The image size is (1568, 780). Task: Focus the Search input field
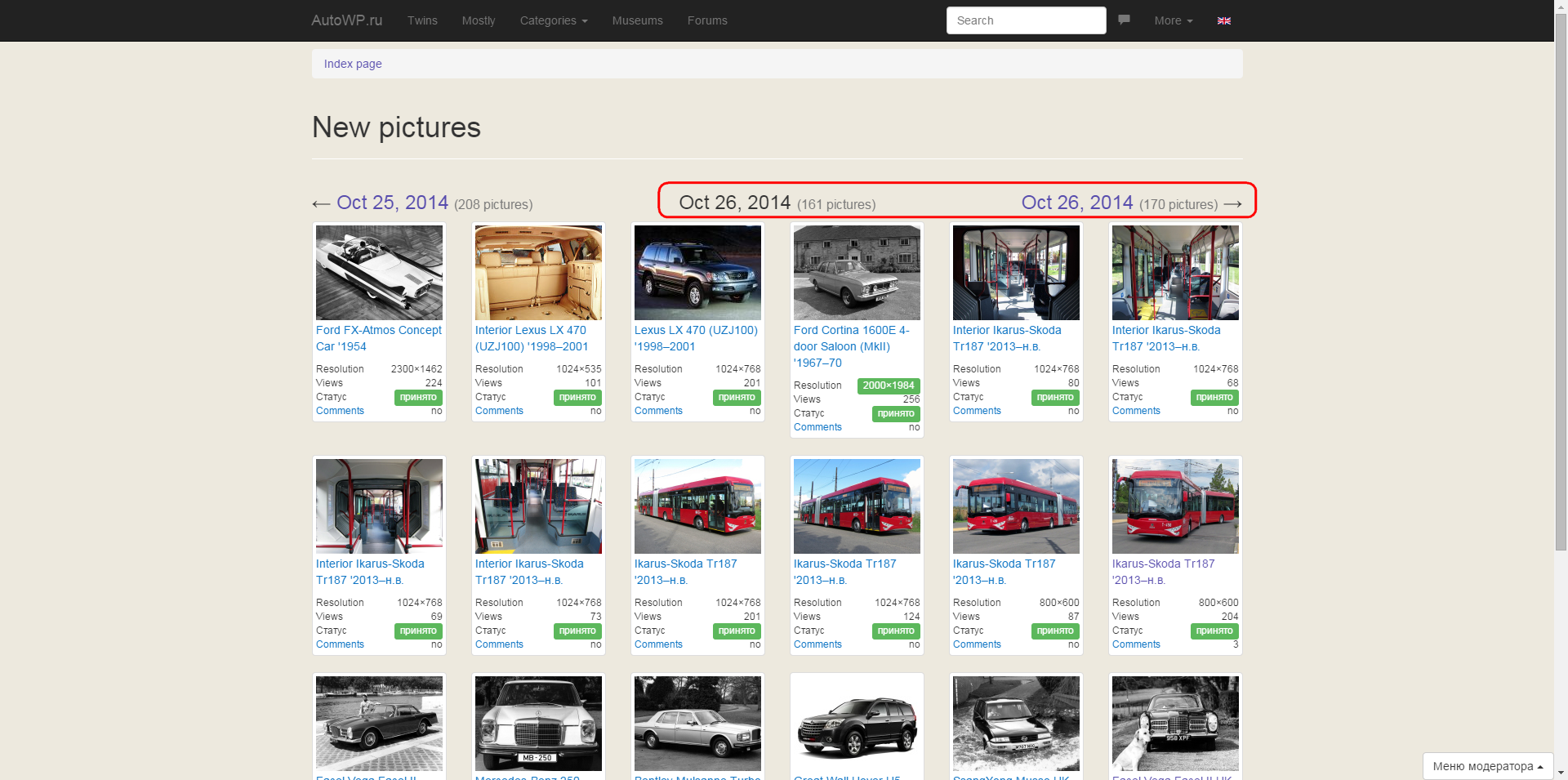click(1026, 20)
